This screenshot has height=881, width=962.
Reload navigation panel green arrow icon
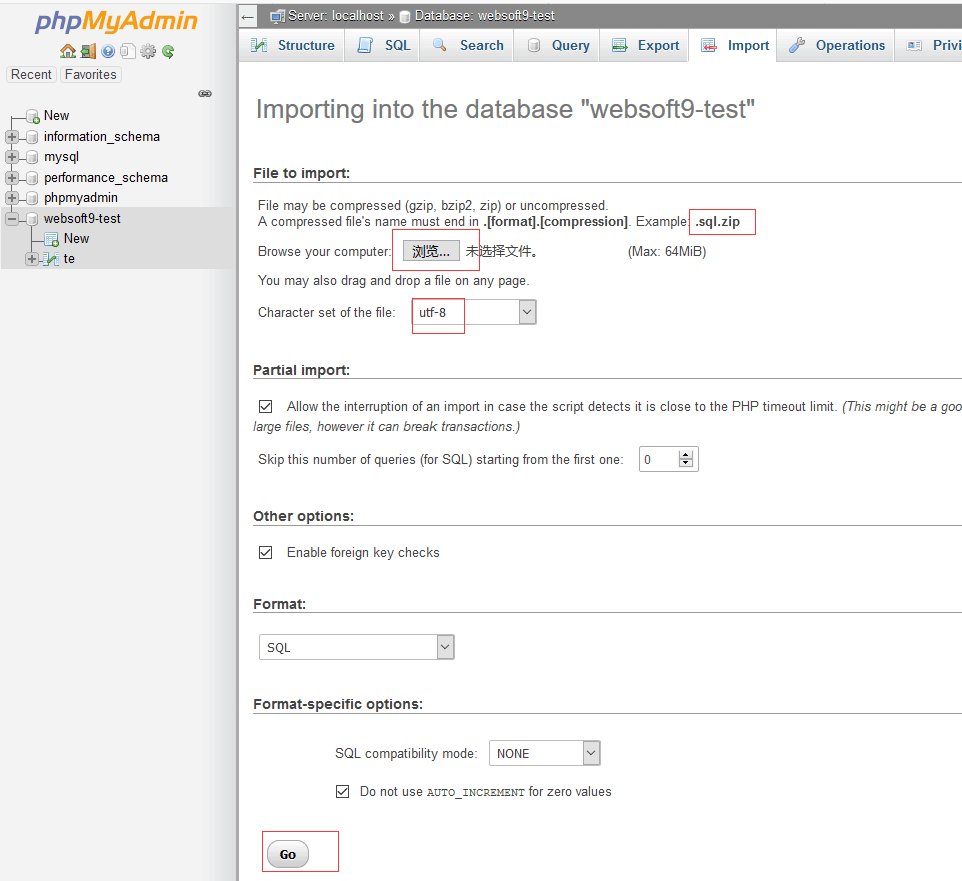pyautogui.click(x=168, y=52)
